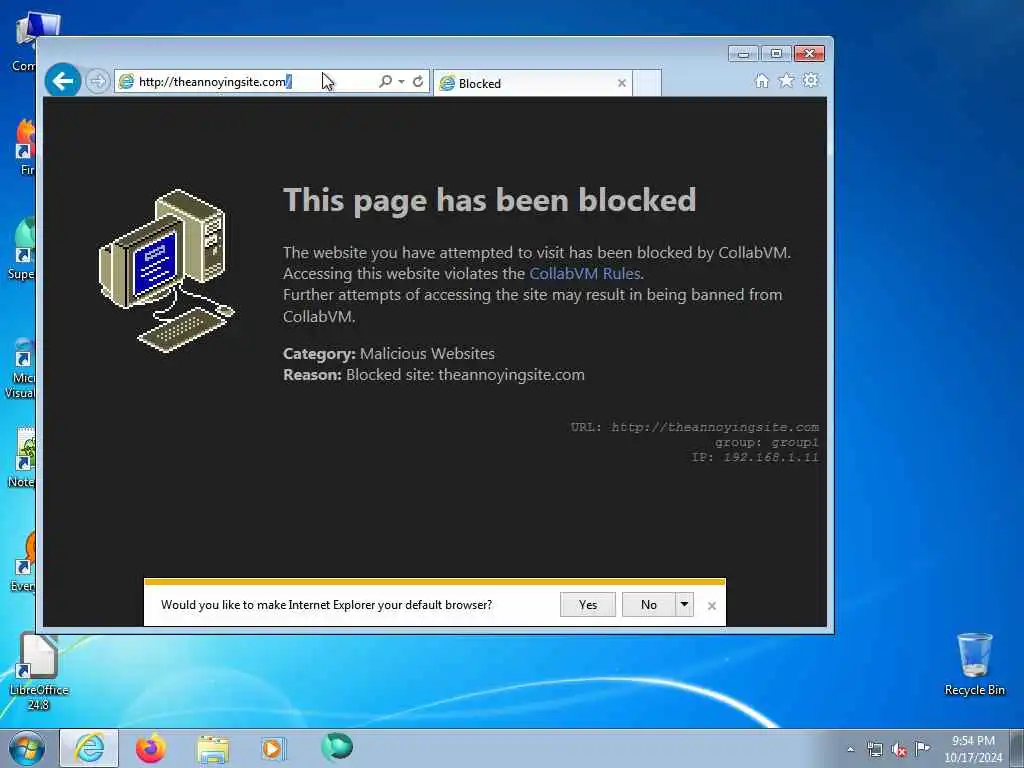Click the 'group: group1' text

pyautogui.click(x=767, y=442)
